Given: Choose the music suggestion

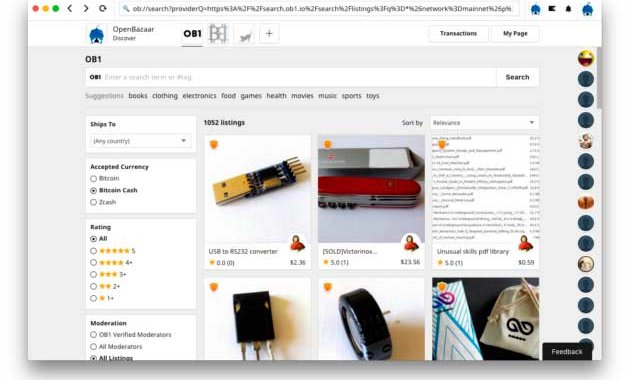Looking at the screenshot, I should pyautogui.click(x=328, y=96).
